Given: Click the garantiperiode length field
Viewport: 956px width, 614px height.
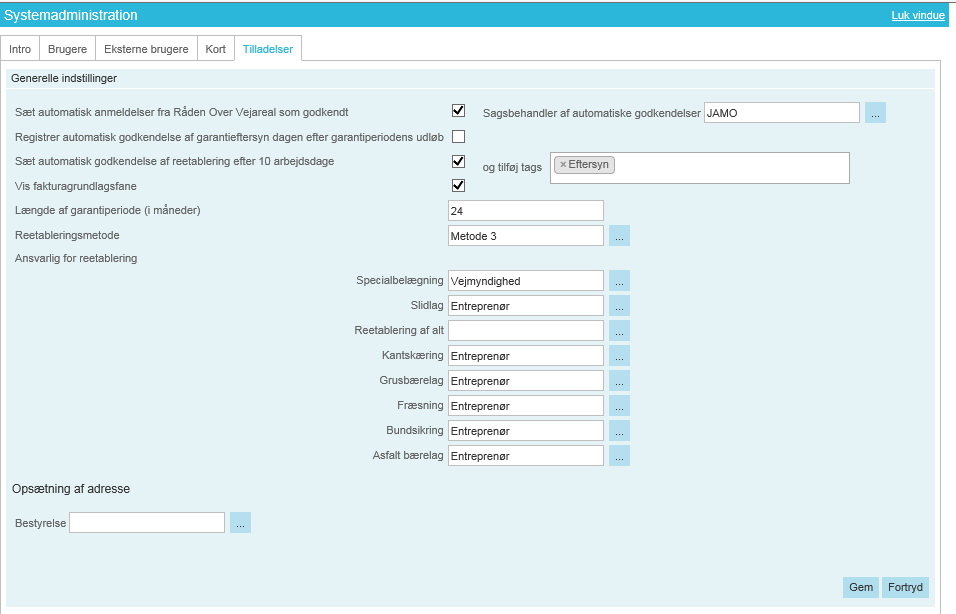Looking at the screenshot, I should click(x=526, y=211).
